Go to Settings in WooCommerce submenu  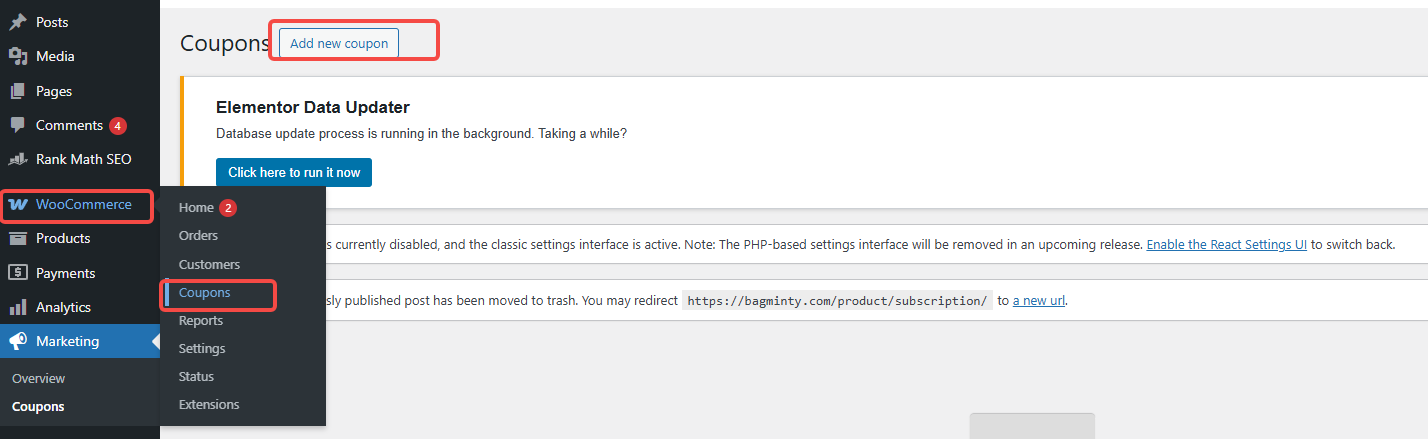pyautogui.click(x=202, y=349)
